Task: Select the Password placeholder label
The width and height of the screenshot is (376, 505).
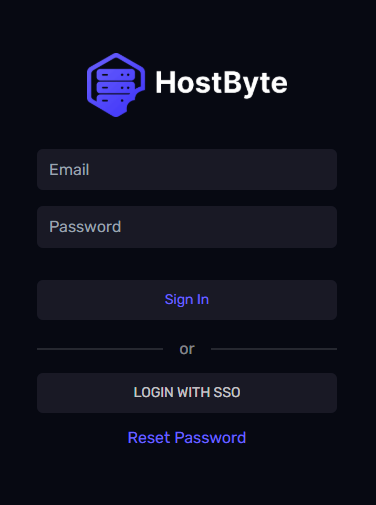Action: 85,227
